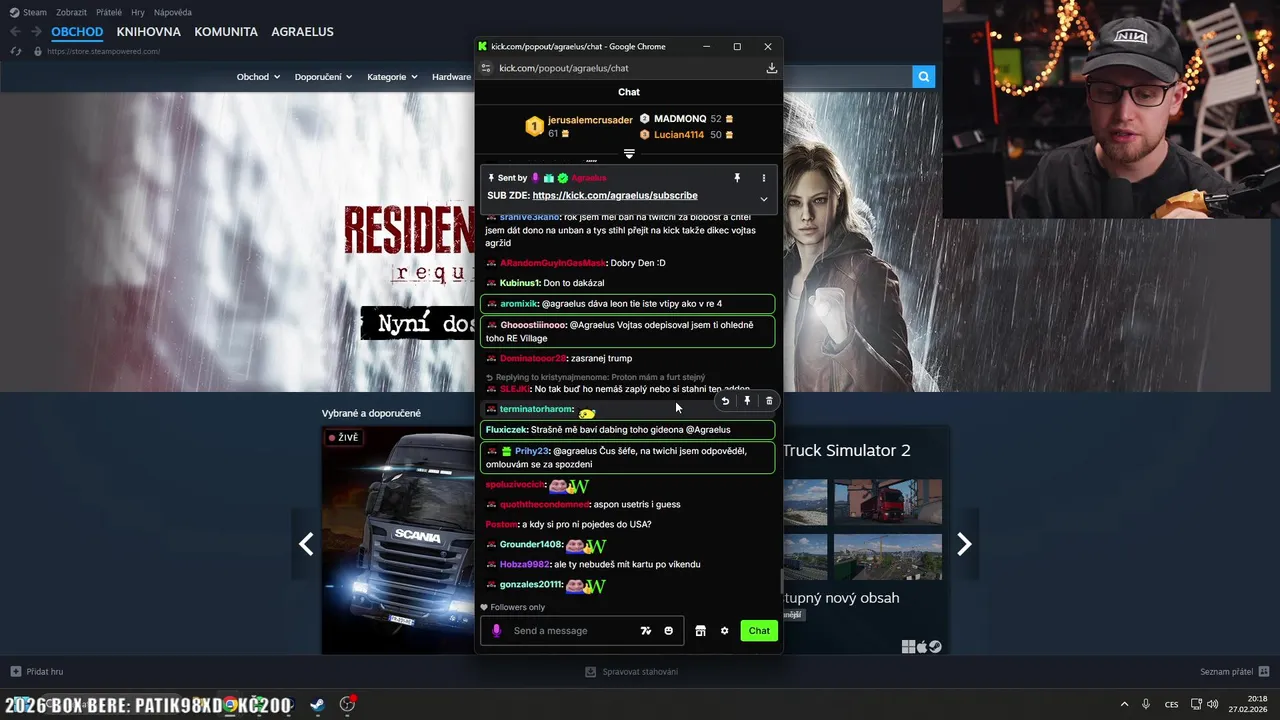The width and height of the screenshot is (1280, 720).
Task: Click the microphone icon in chat input
Action: [x=496, y=631]
